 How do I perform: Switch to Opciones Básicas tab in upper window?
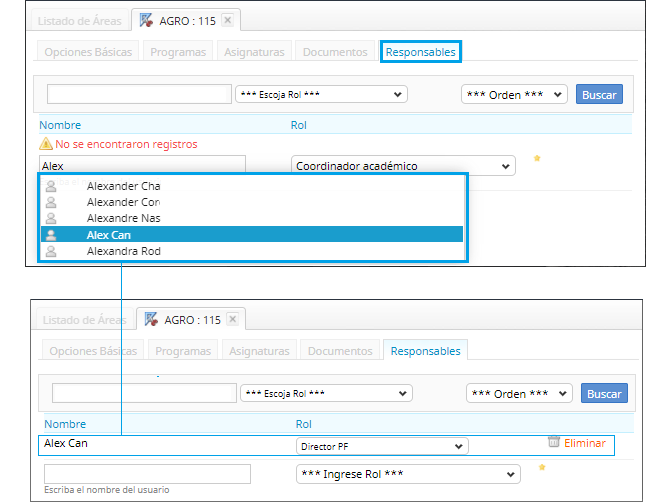tap(88, 52)
